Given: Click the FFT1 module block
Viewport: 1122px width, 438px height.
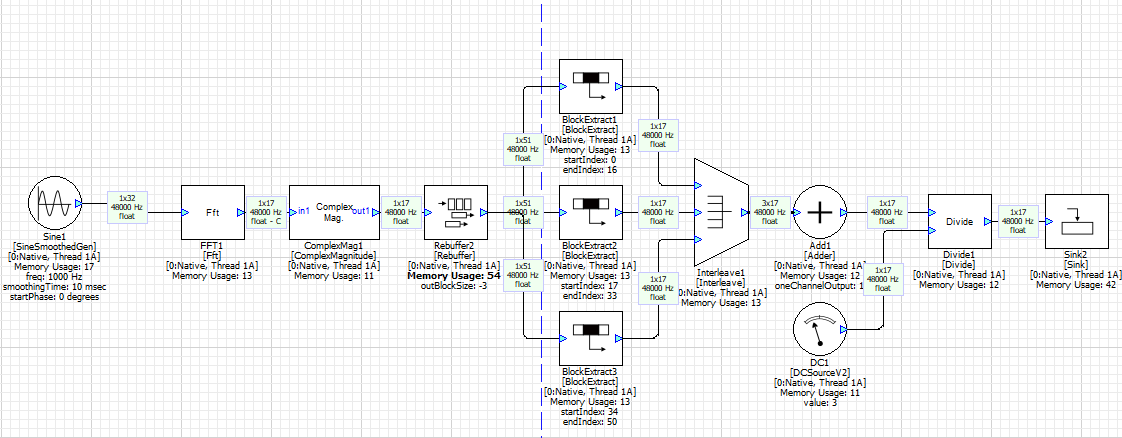Looking at the screenshot, I should 212,213.
